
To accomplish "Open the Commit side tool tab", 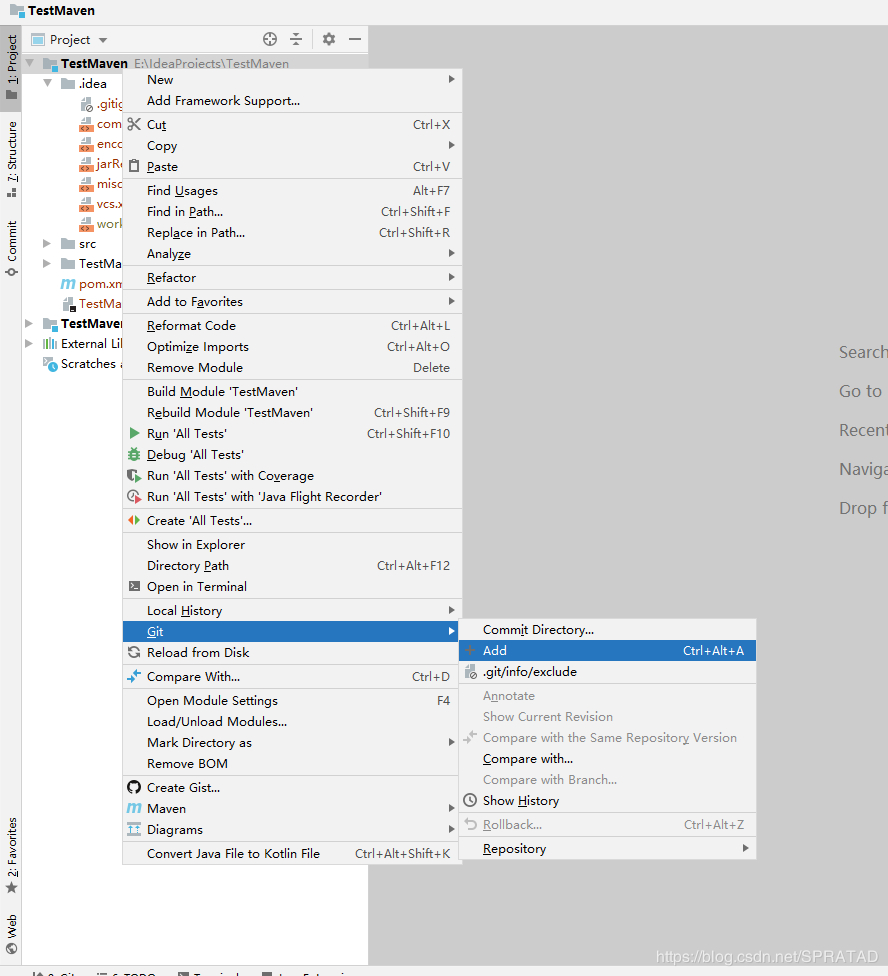I will pyautogui.click(x=11, y=248).
